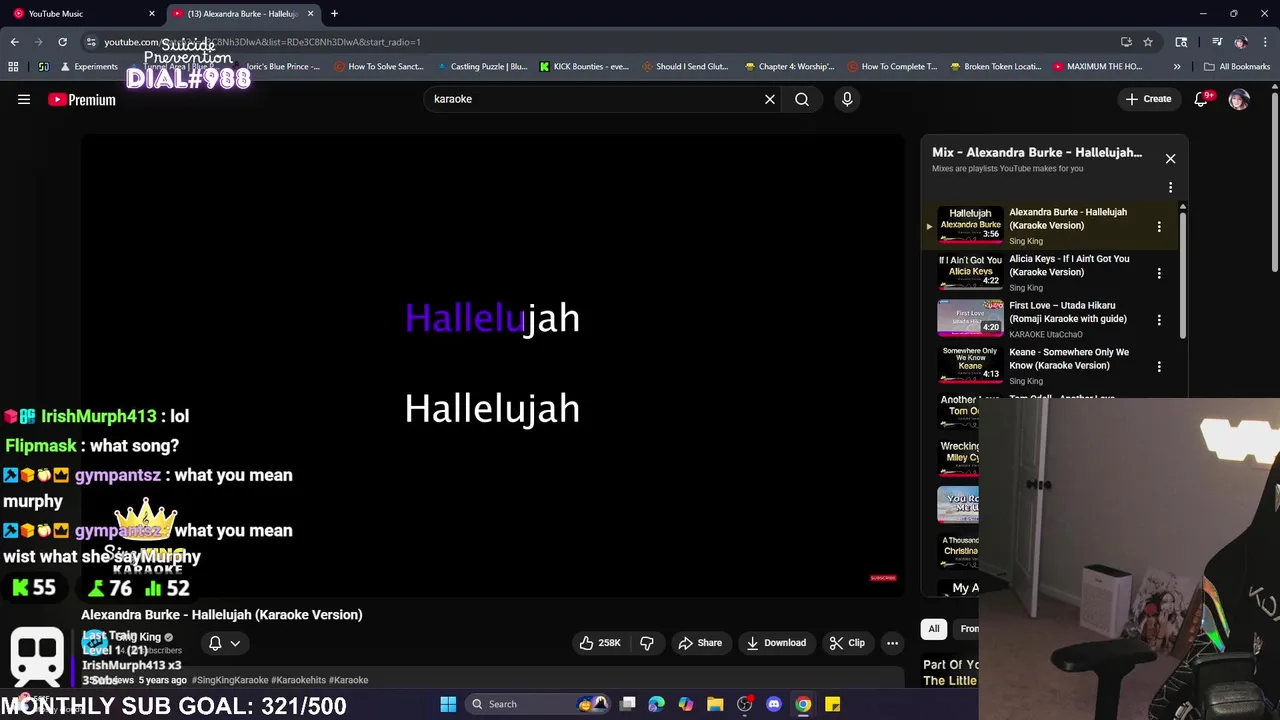Close the YouTube Music tab
The height and width of the screenshot is (720, 1280).
tap(152, 14)
